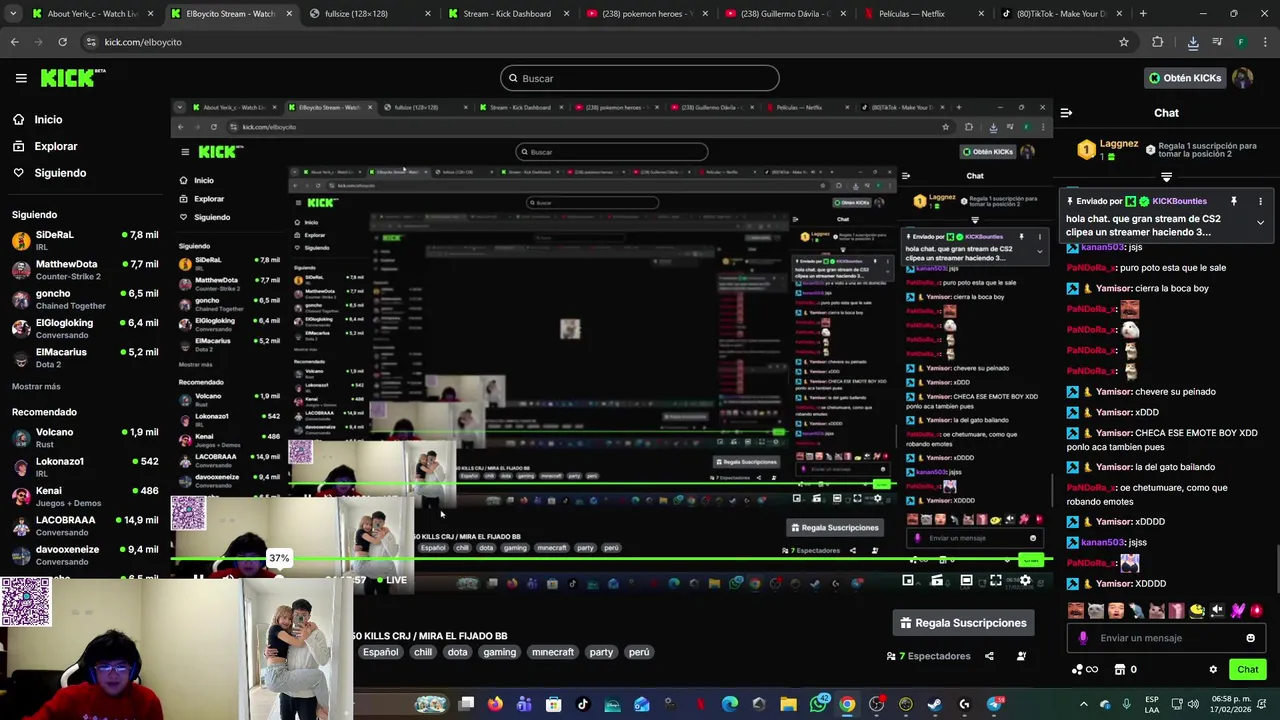Open MatthewDota's channel in followed list
The height and width of the screenshot is (720, 1280).
(x=85, y=269)
